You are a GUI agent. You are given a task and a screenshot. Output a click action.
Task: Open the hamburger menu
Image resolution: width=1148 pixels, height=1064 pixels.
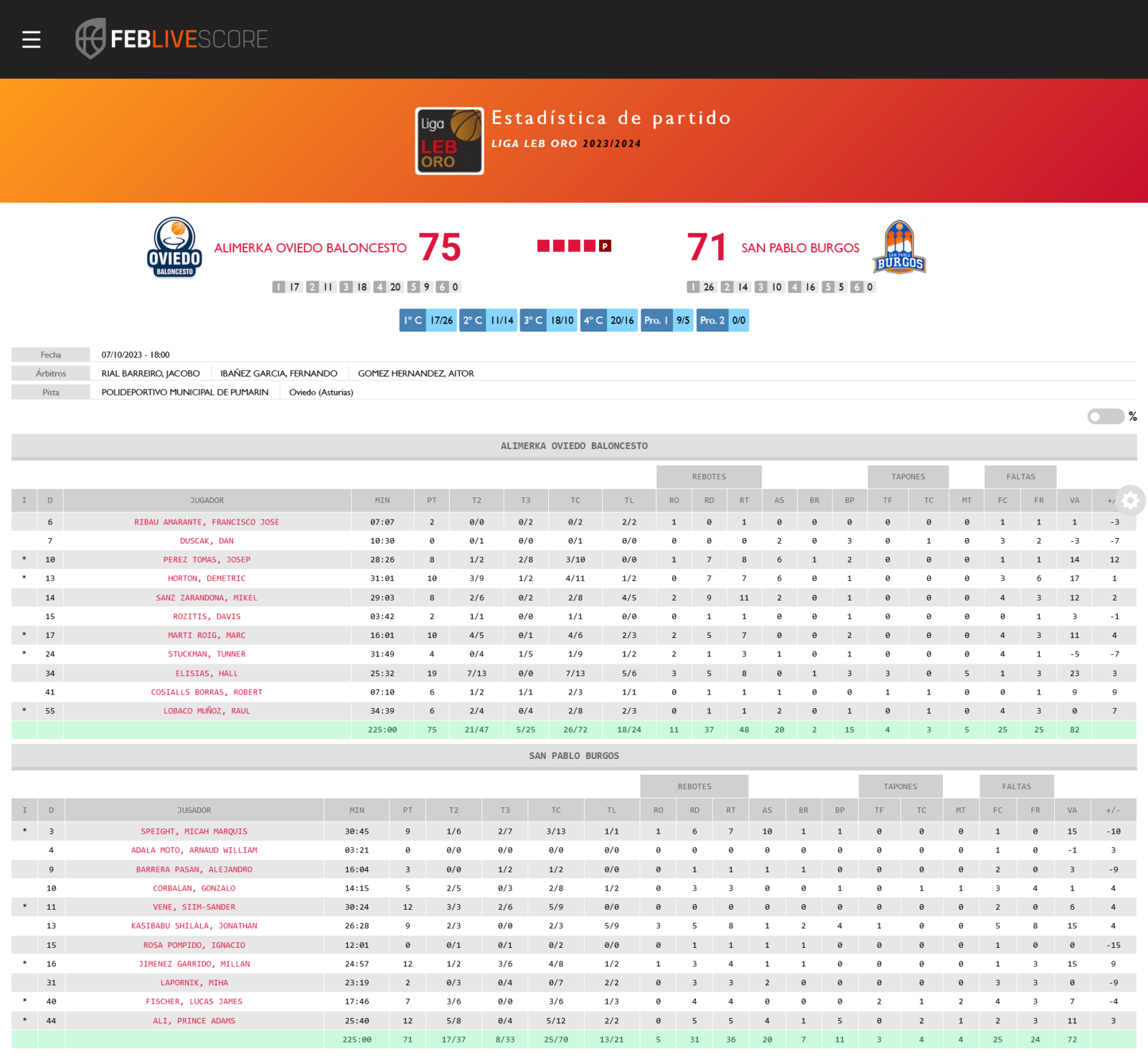[32, 39]
